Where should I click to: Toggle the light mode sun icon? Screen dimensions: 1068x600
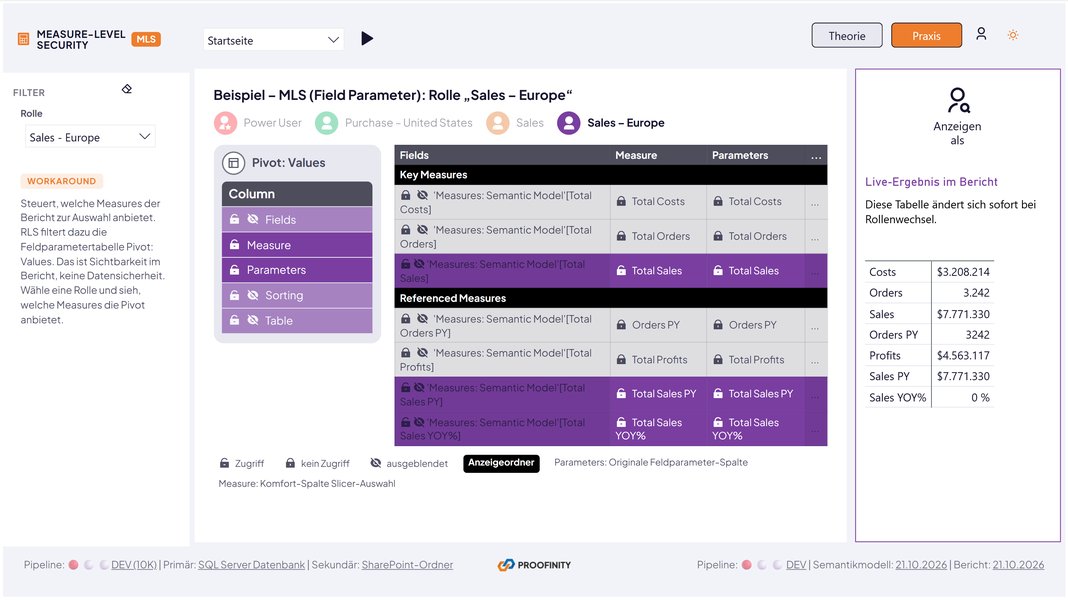click(x=1013, y=35)
